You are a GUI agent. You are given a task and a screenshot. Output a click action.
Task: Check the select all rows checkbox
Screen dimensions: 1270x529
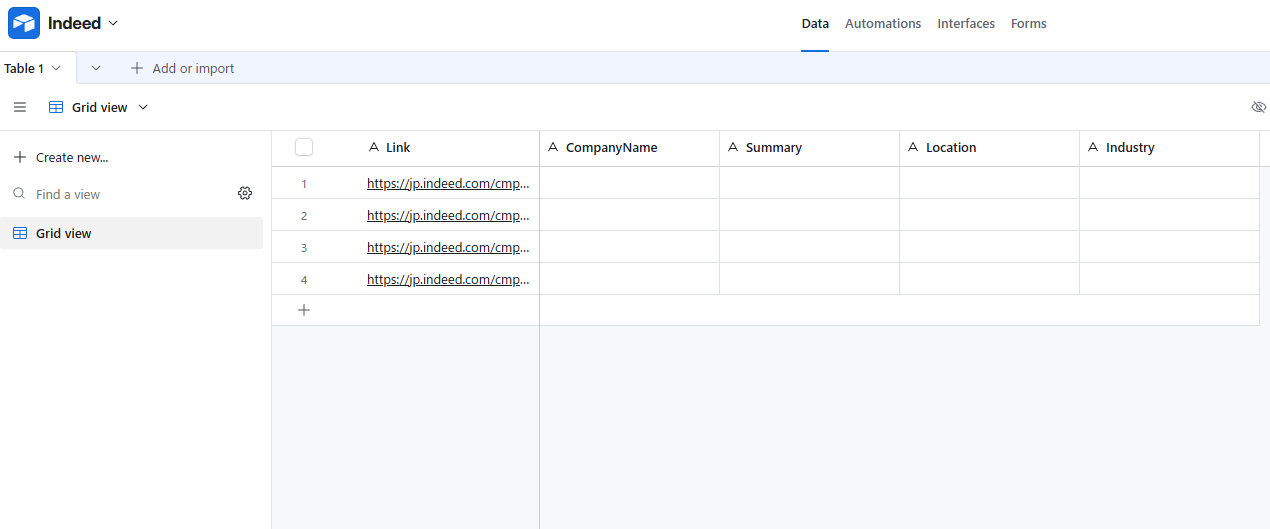click(x=304, y=147)
